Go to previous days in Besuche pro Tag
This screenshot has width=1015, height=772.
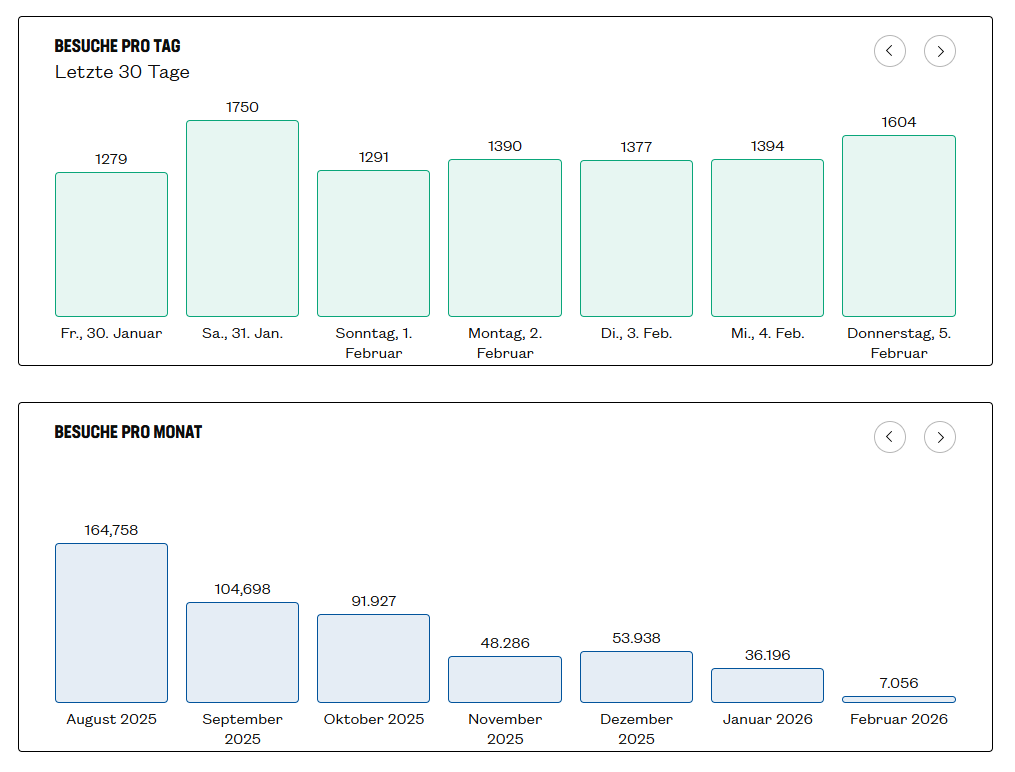point(889,51)
